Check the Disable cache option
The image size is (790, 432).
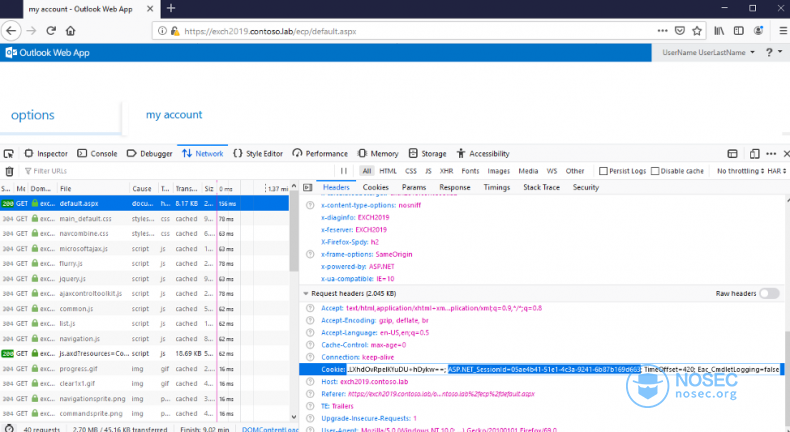tap(654, 171)
